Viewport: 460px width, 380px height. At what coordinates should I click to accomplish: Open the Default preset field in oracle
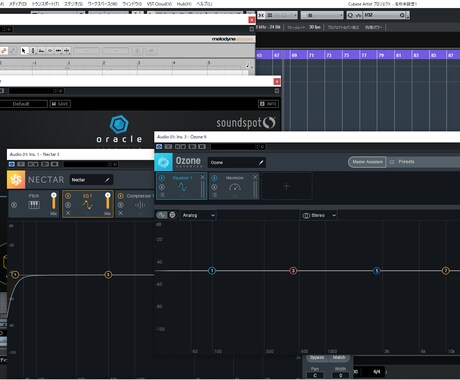[x=23, y=104]
